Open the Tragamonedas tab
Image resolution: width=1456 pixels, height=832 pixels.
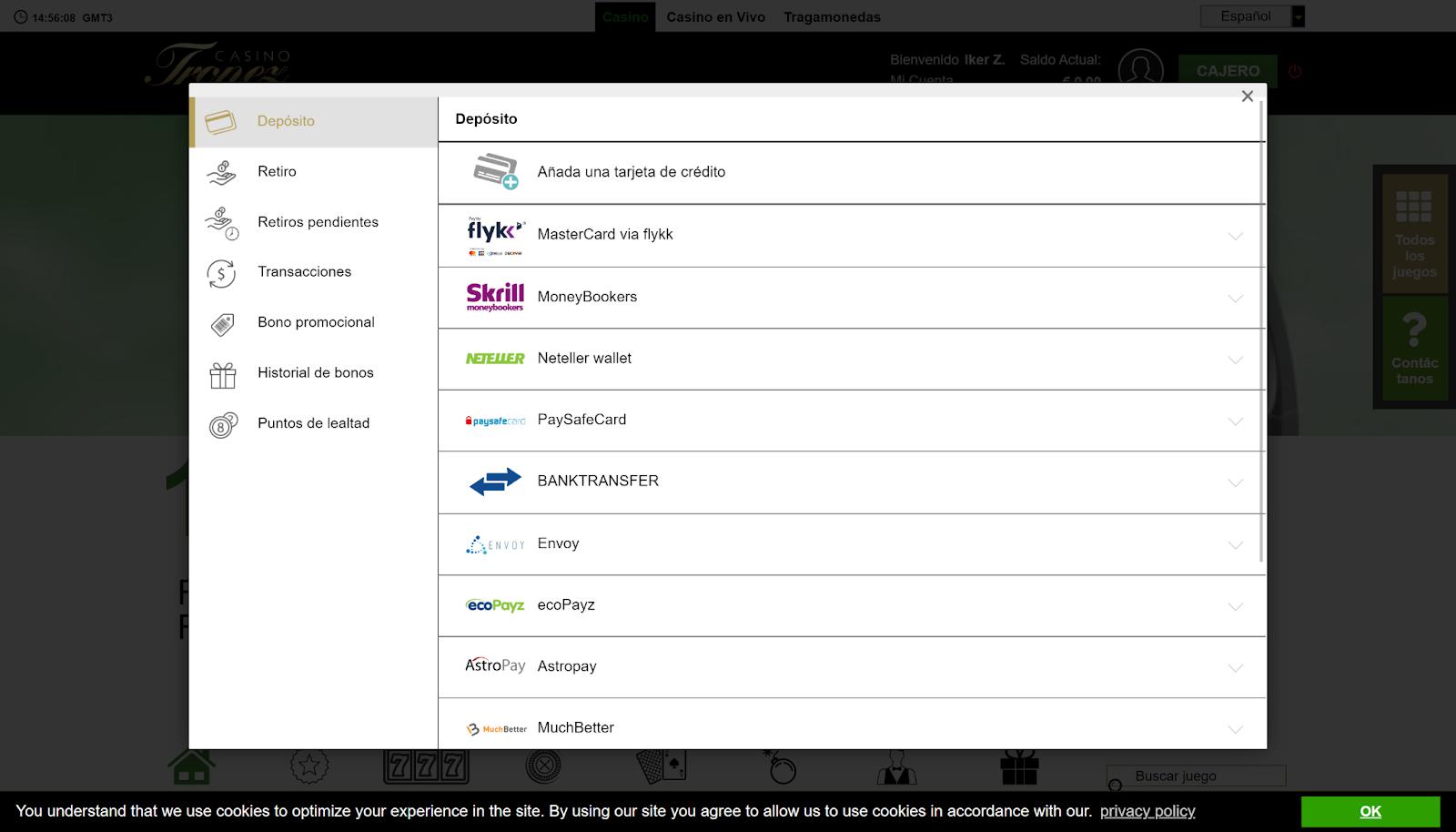pyautogui.click(x=833, y=17)
